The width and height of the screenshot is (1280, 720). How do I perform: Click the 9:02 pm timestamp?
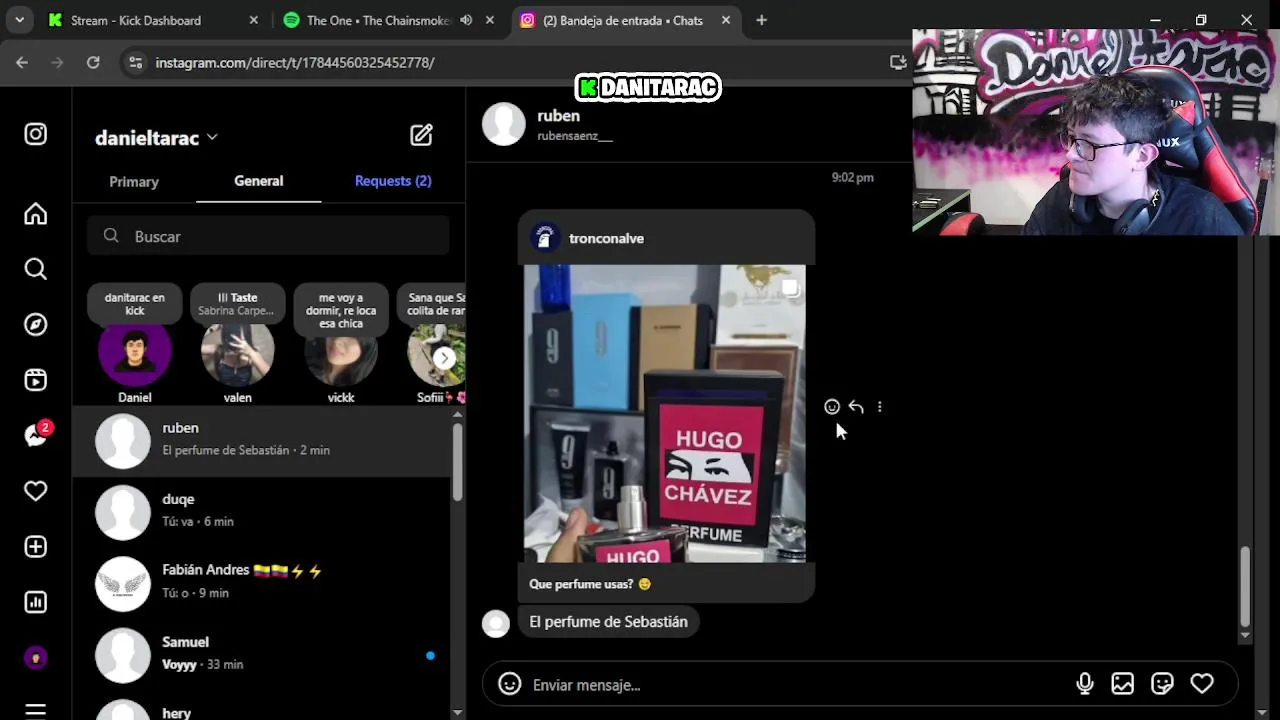pos(853,177)
